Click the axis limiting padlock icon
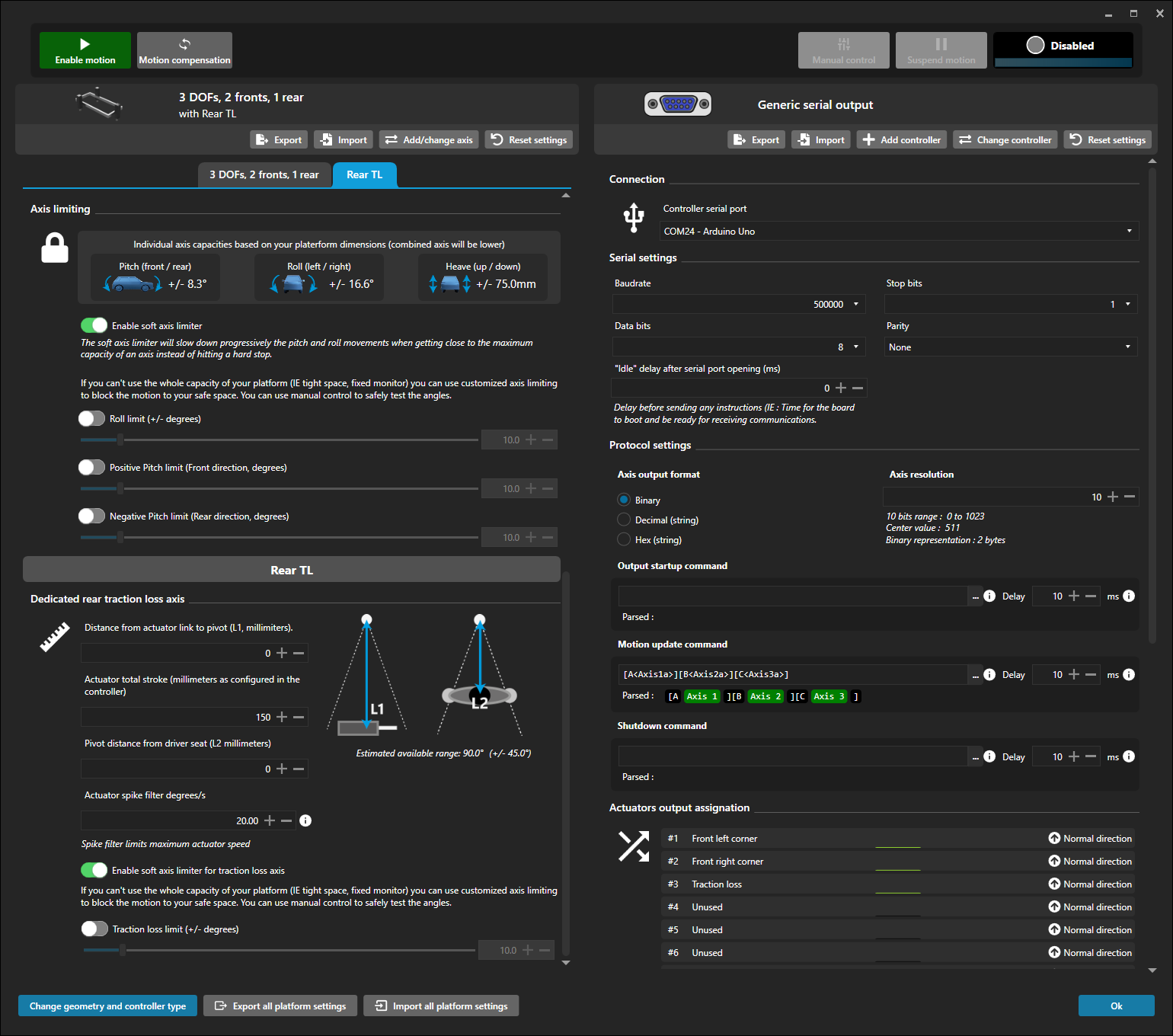 point(55,249)
